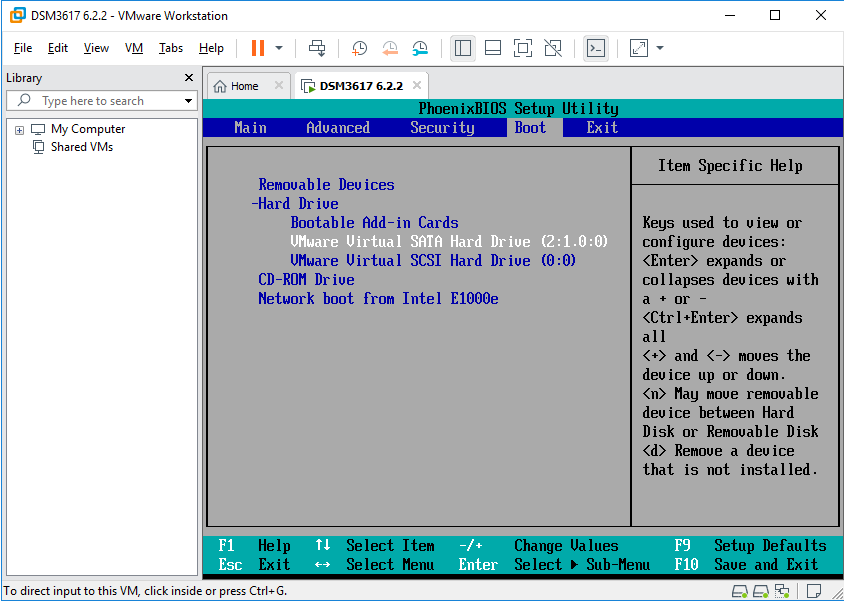Toggle the thumbnail bar view
This screenshot has height=601, width=844.
[x=493, y=48]
